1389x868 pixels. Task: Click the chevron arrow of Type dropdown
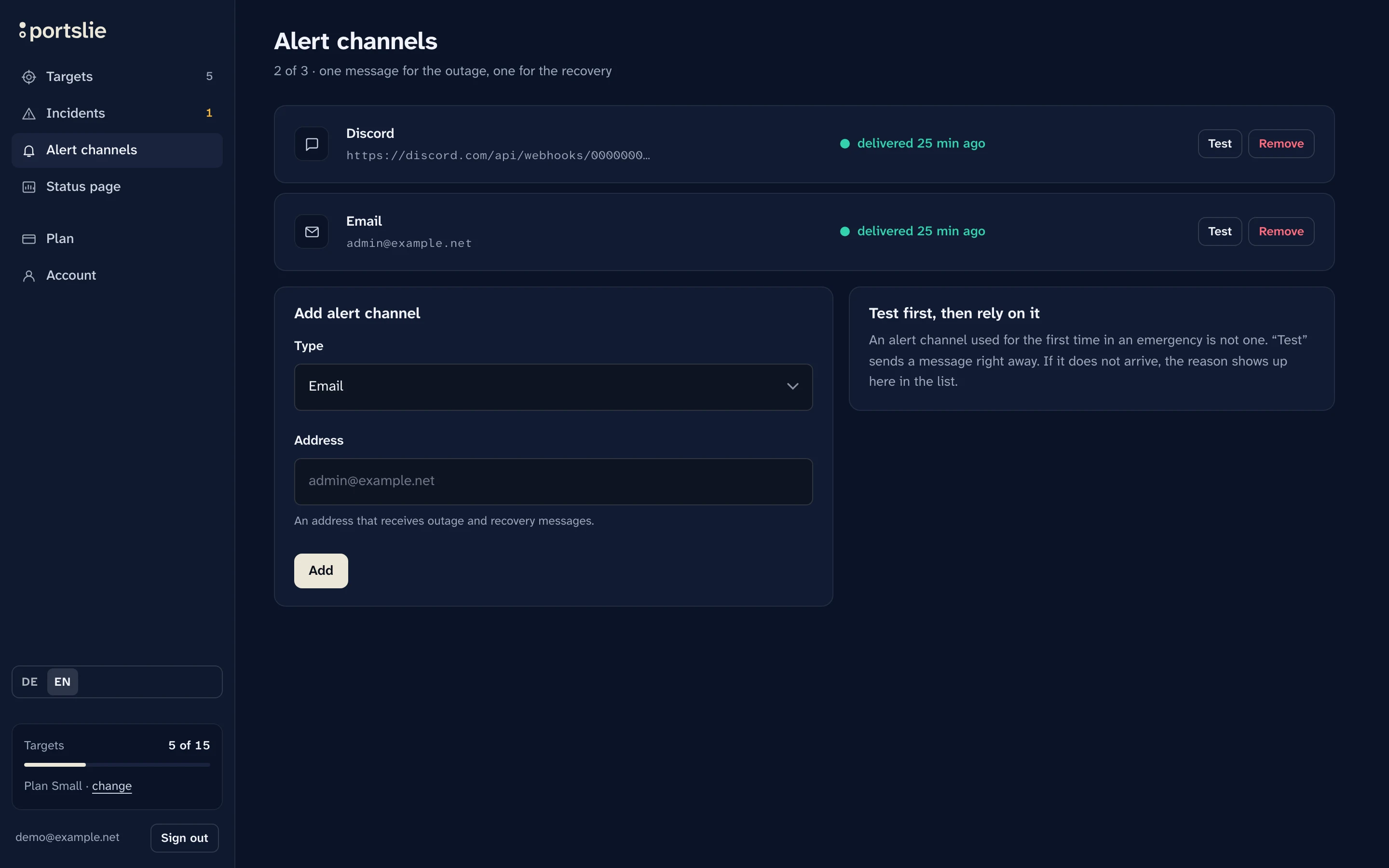point(793,386)
